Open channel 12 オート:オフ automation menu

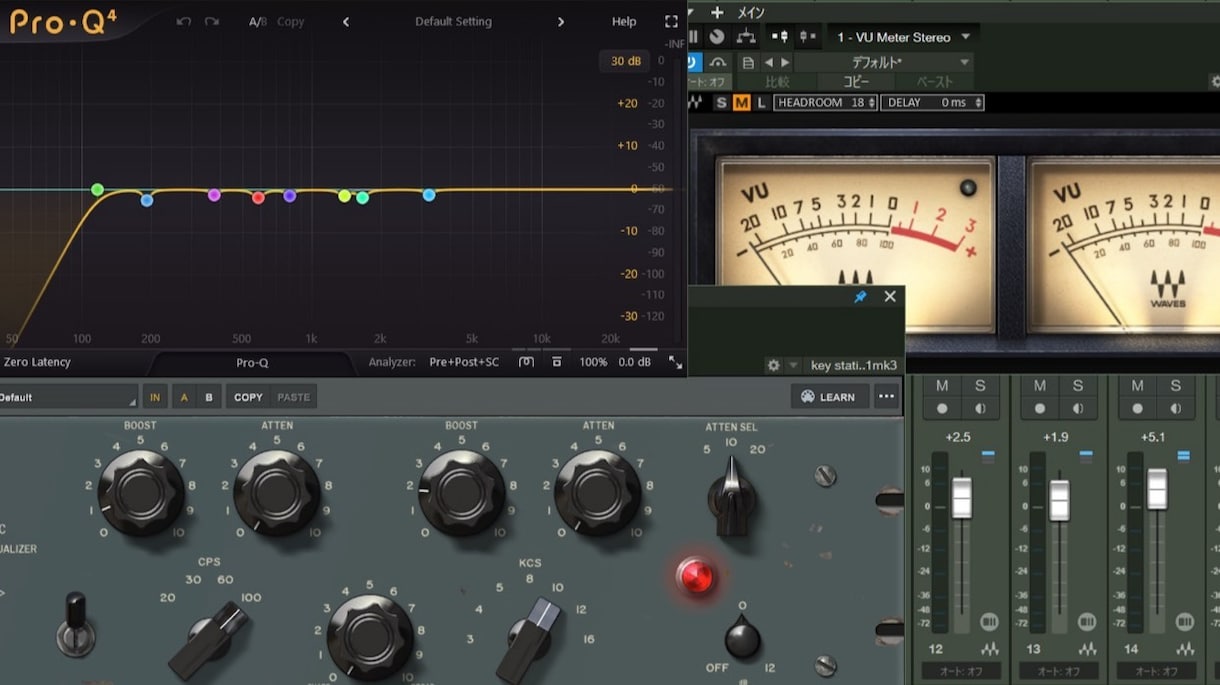click(962, 671)
